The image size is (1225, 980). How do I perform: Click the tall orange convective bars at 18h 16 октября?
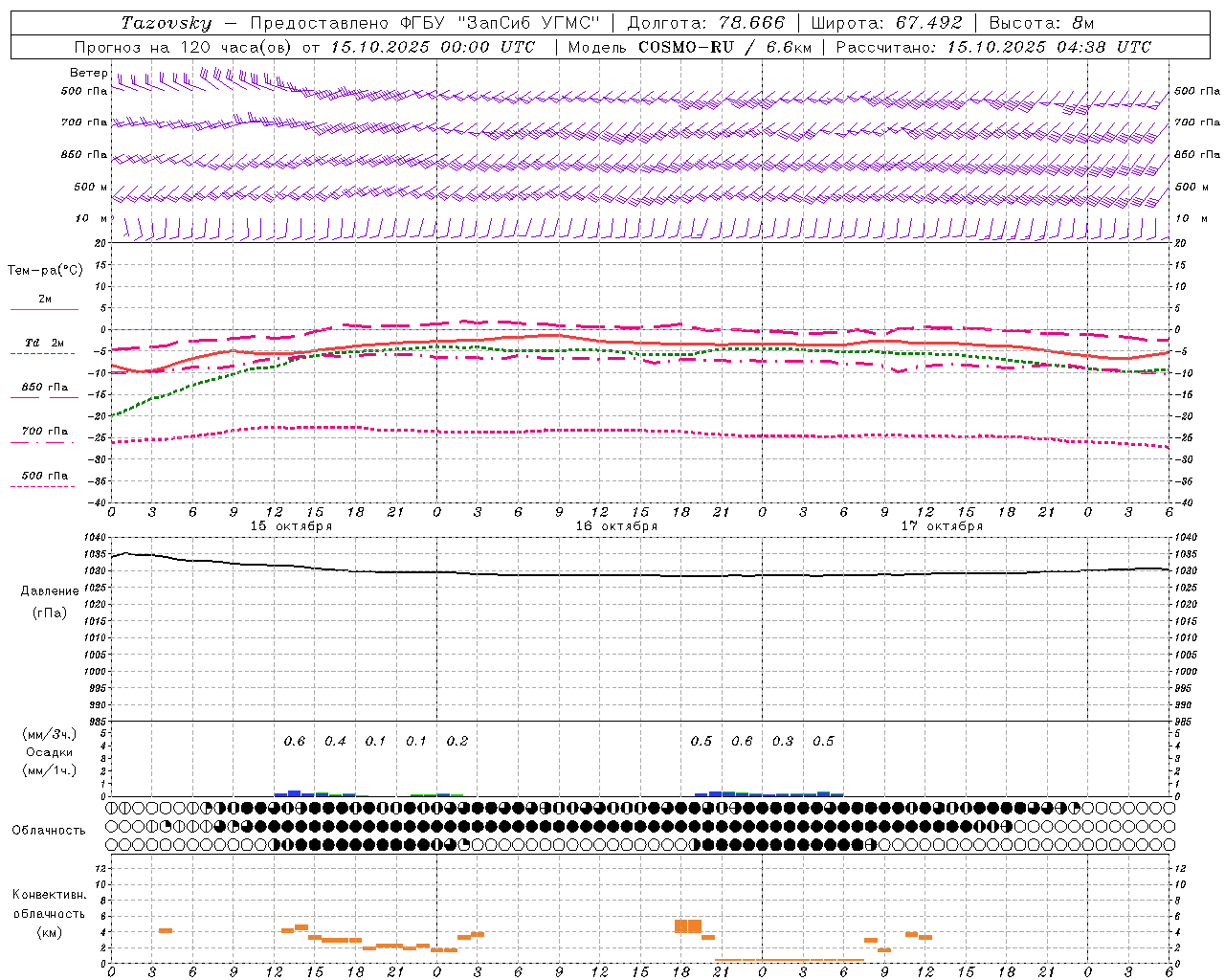[x=688, y=925]
